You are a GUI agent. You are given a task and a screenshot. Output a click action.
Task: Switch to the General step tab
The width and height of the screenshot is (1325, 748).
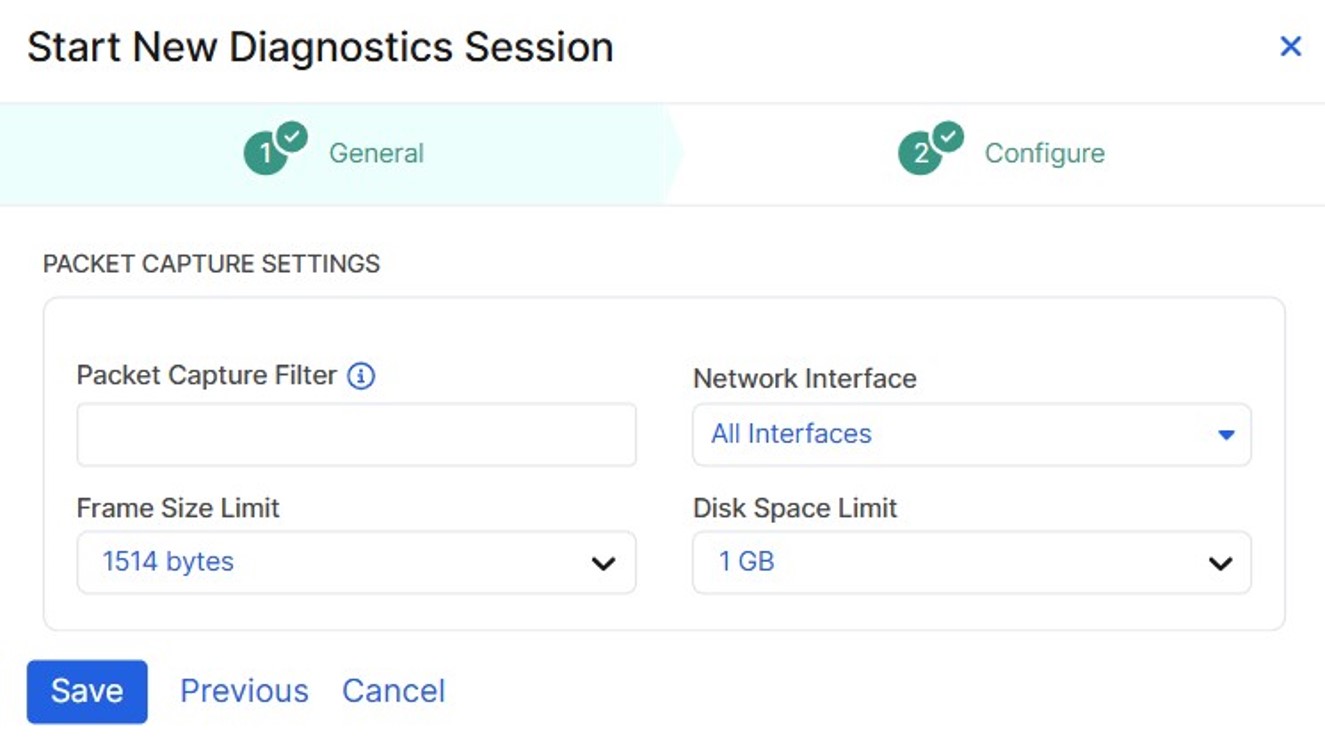pos(376,154)
